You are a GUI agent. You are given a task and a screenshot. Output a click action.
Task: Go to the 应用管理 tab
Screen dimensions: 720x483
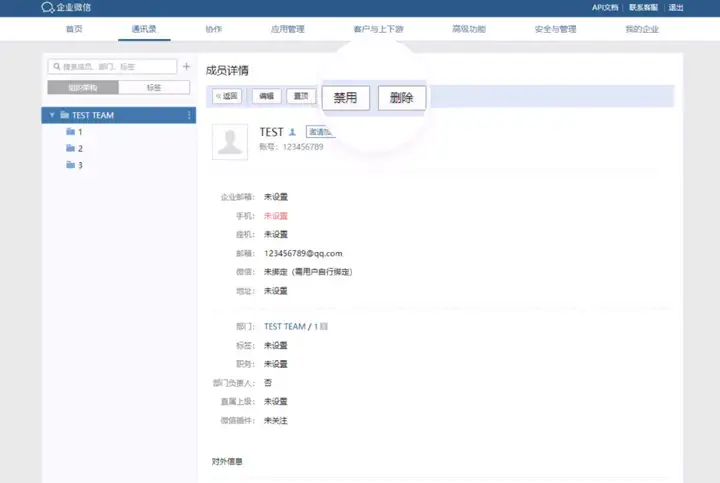click(287, 29)
